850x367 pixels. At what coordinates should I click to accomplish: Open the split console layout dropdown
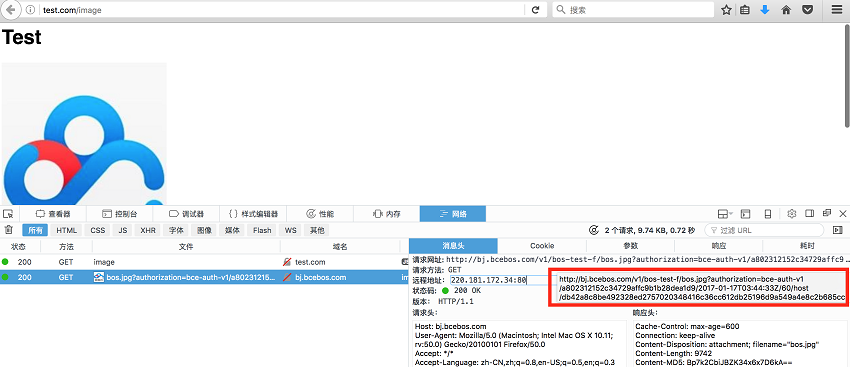pyautogui.click(x=725, y=214)
